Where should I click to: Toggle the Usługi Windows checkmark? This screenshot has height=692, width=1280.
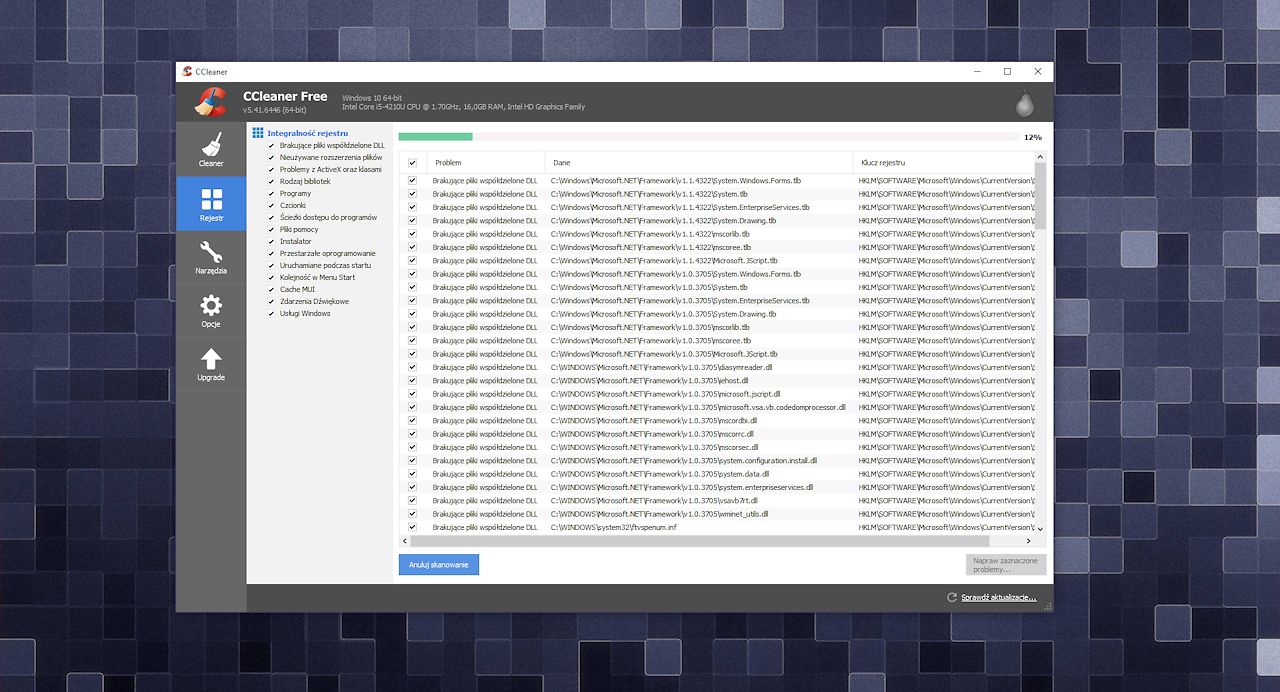(x=271, y=313)
